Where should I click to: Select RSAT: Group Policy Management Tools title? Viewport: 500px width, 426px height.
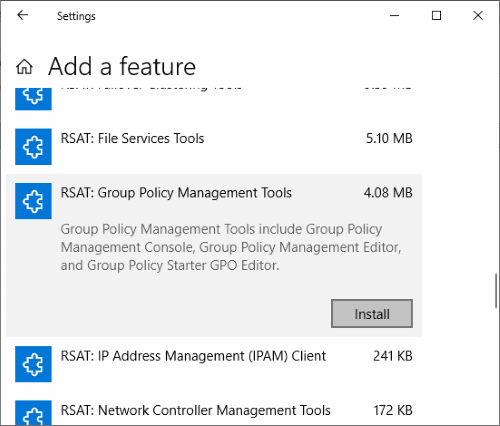(176, 193)
